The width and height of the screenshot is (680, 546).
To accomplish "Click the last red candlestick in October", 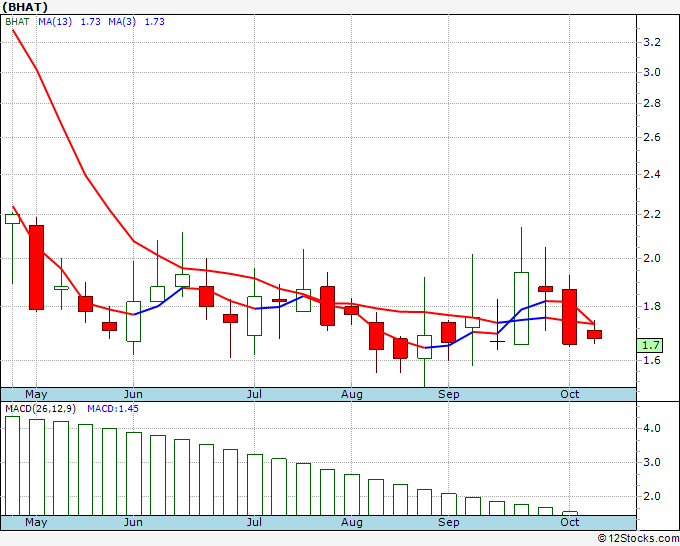I will coord(594,334).
